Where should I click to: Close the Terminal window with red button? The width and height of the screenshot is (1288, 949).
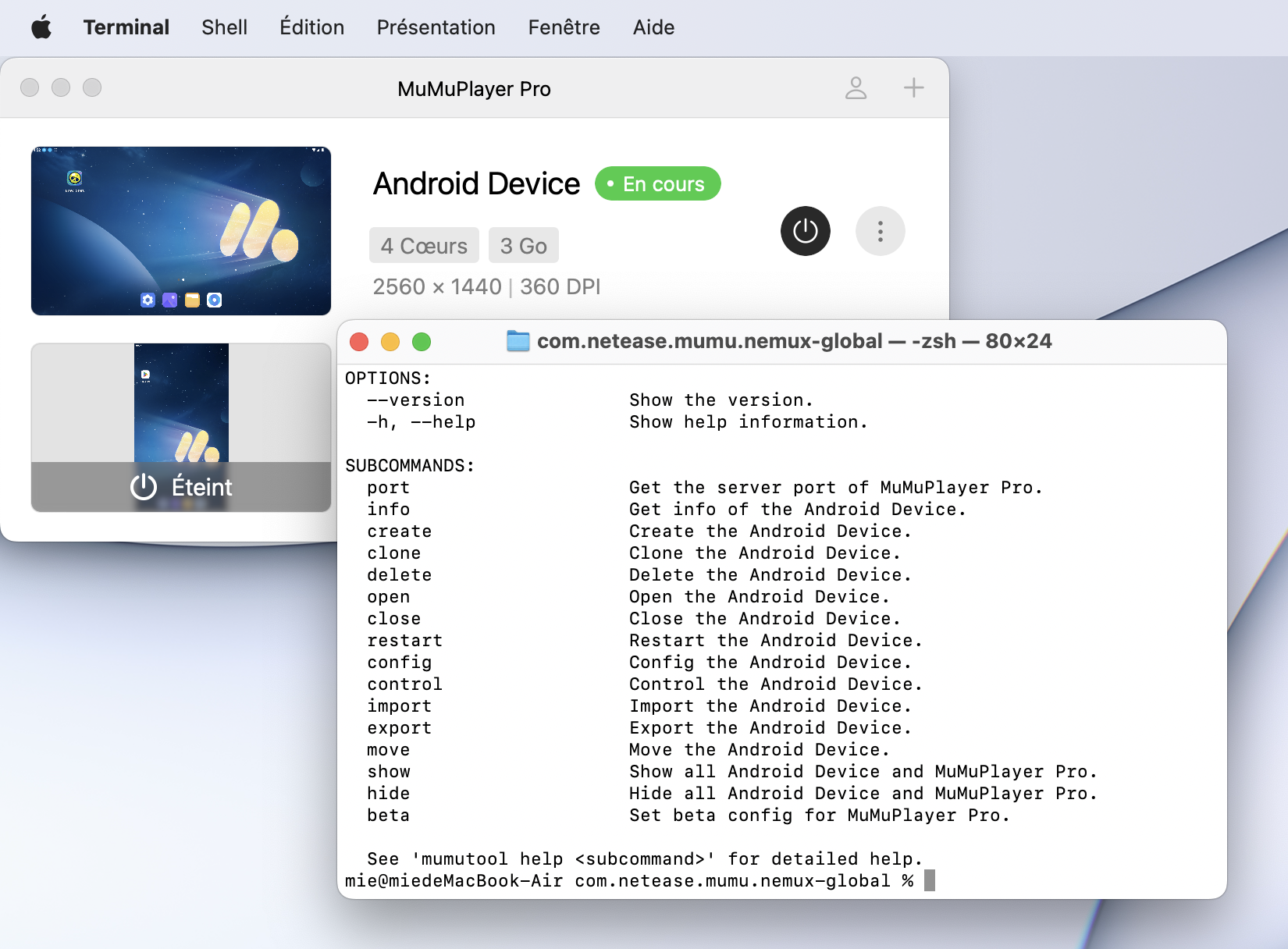pyautogui.click(x=359, y=342)
